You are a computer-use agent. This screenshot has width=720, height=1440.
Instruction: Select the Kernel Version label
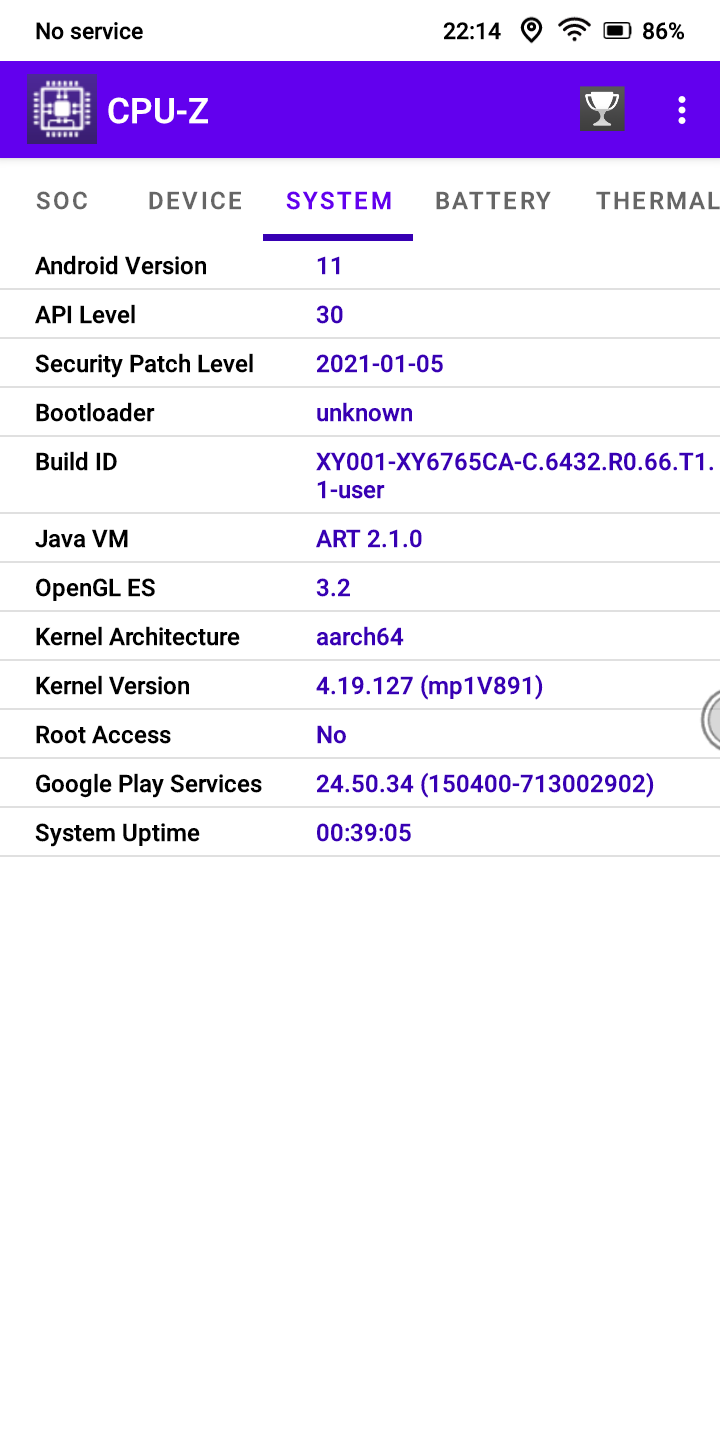112,686
